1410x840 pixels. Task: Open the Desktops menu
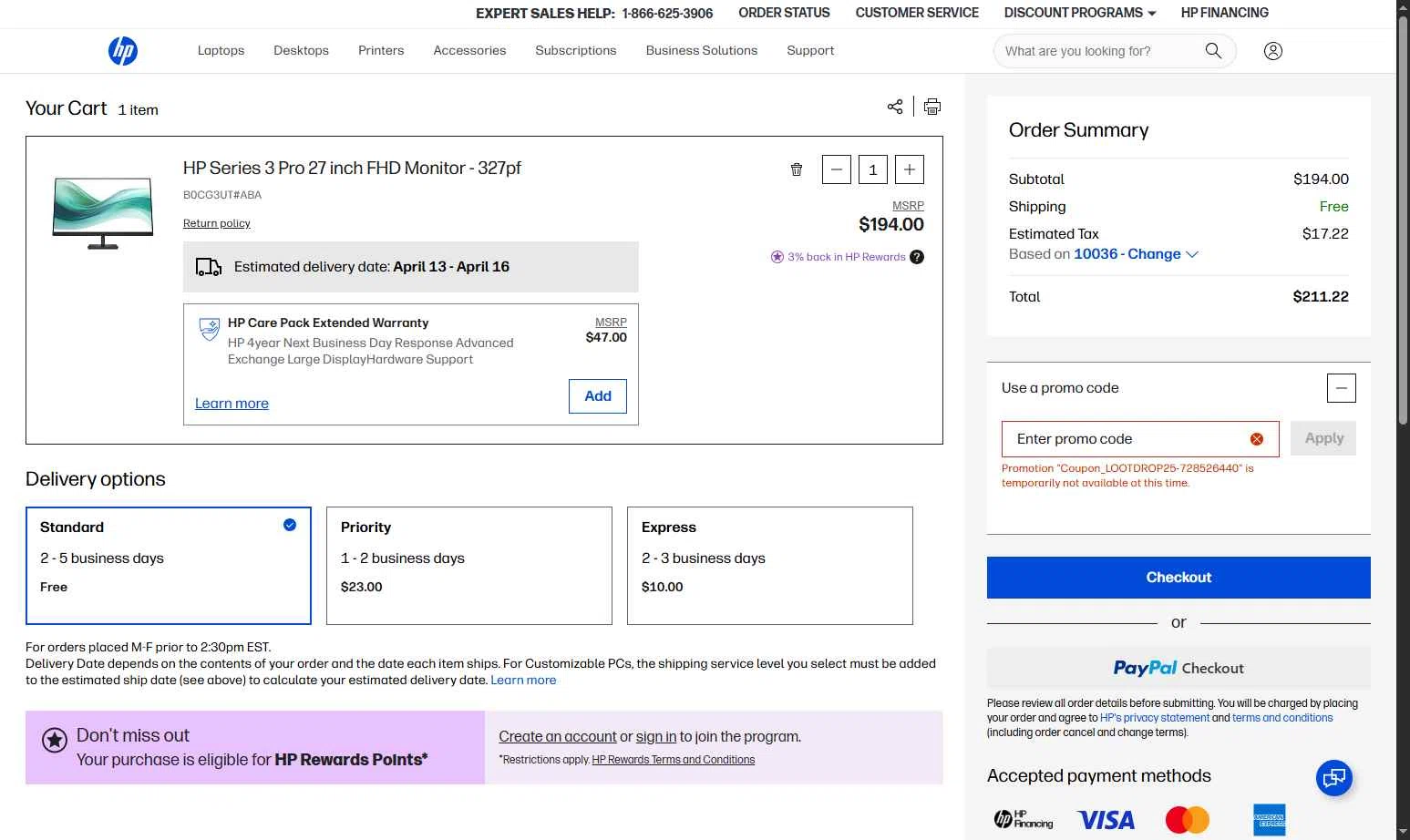[301, 51]
